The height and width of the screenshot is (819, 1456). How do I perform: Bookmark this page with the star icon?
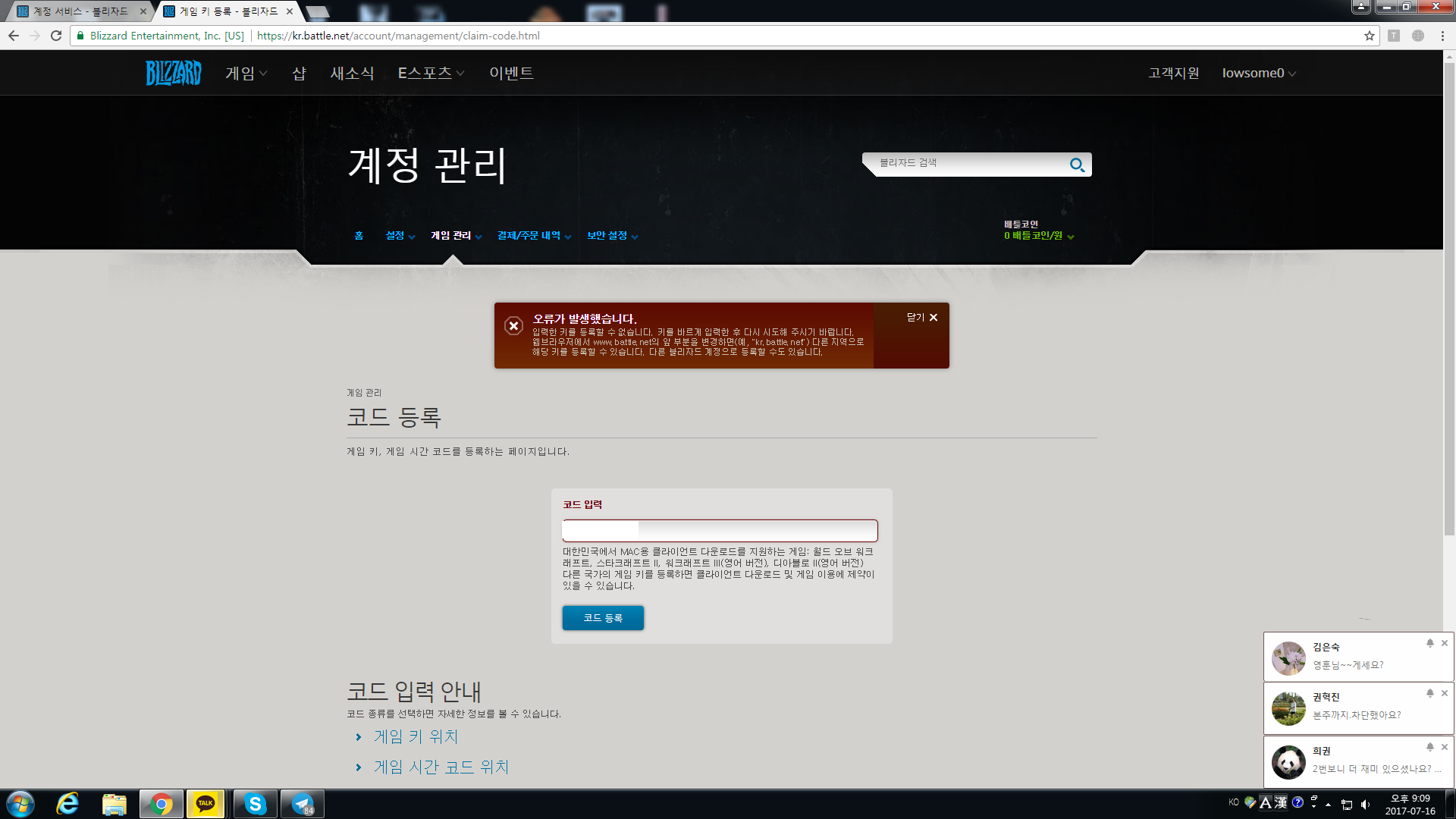(1370, 36)
